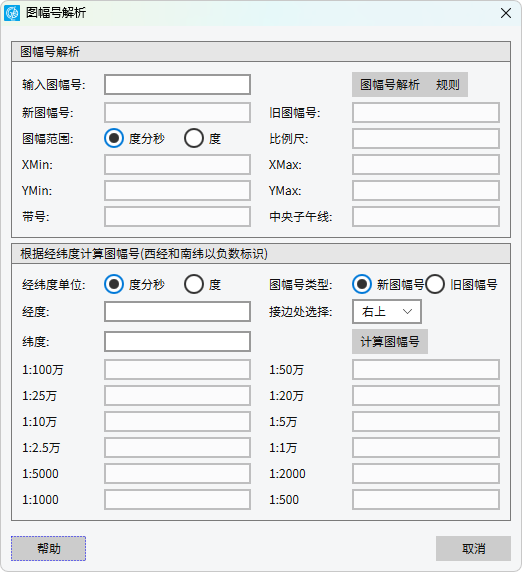
Task: Click the 取消 cancel button
Action: pyautogui.click(x=473, y=548)
